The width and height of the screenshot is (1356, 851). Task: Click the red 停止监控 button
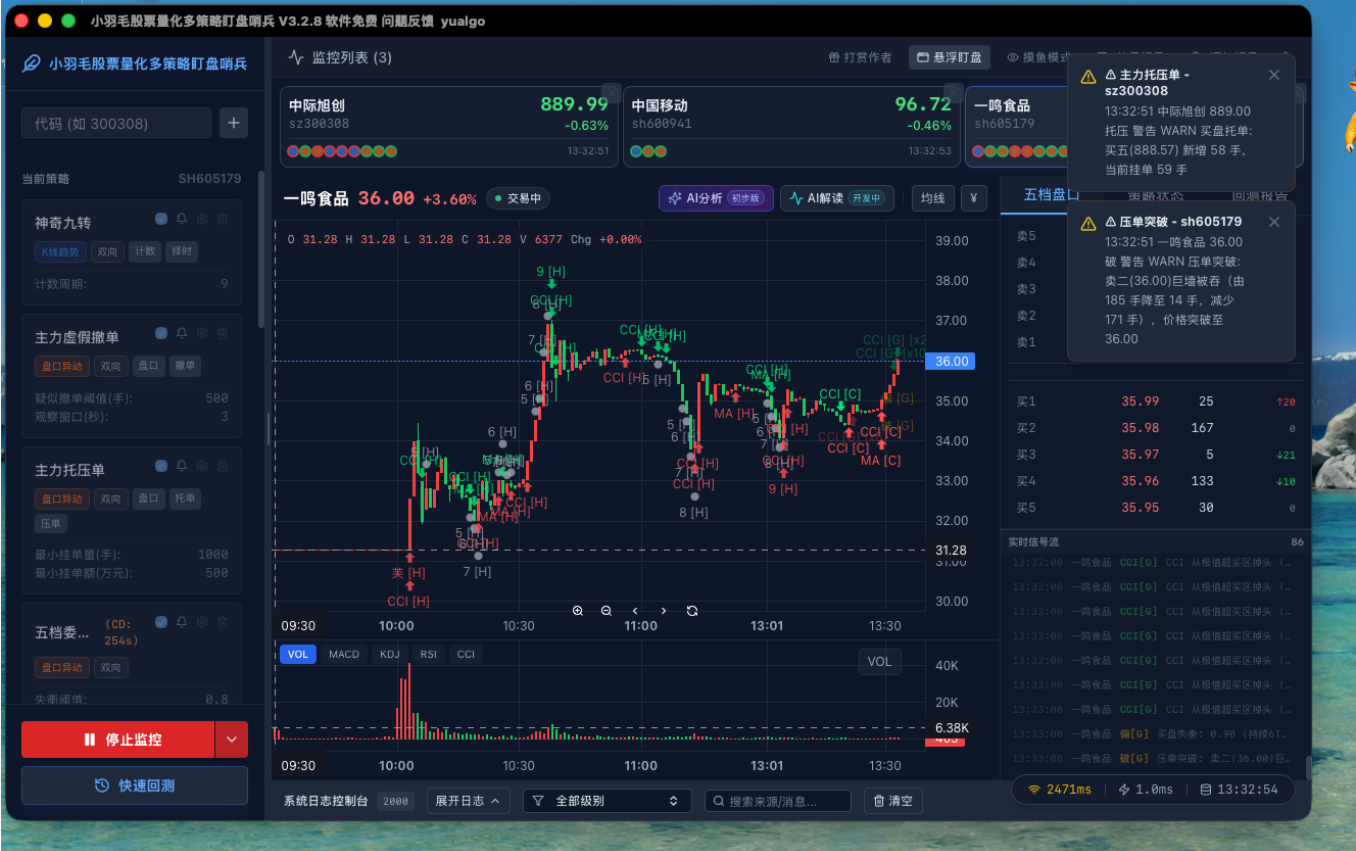[x=118, y=740]
